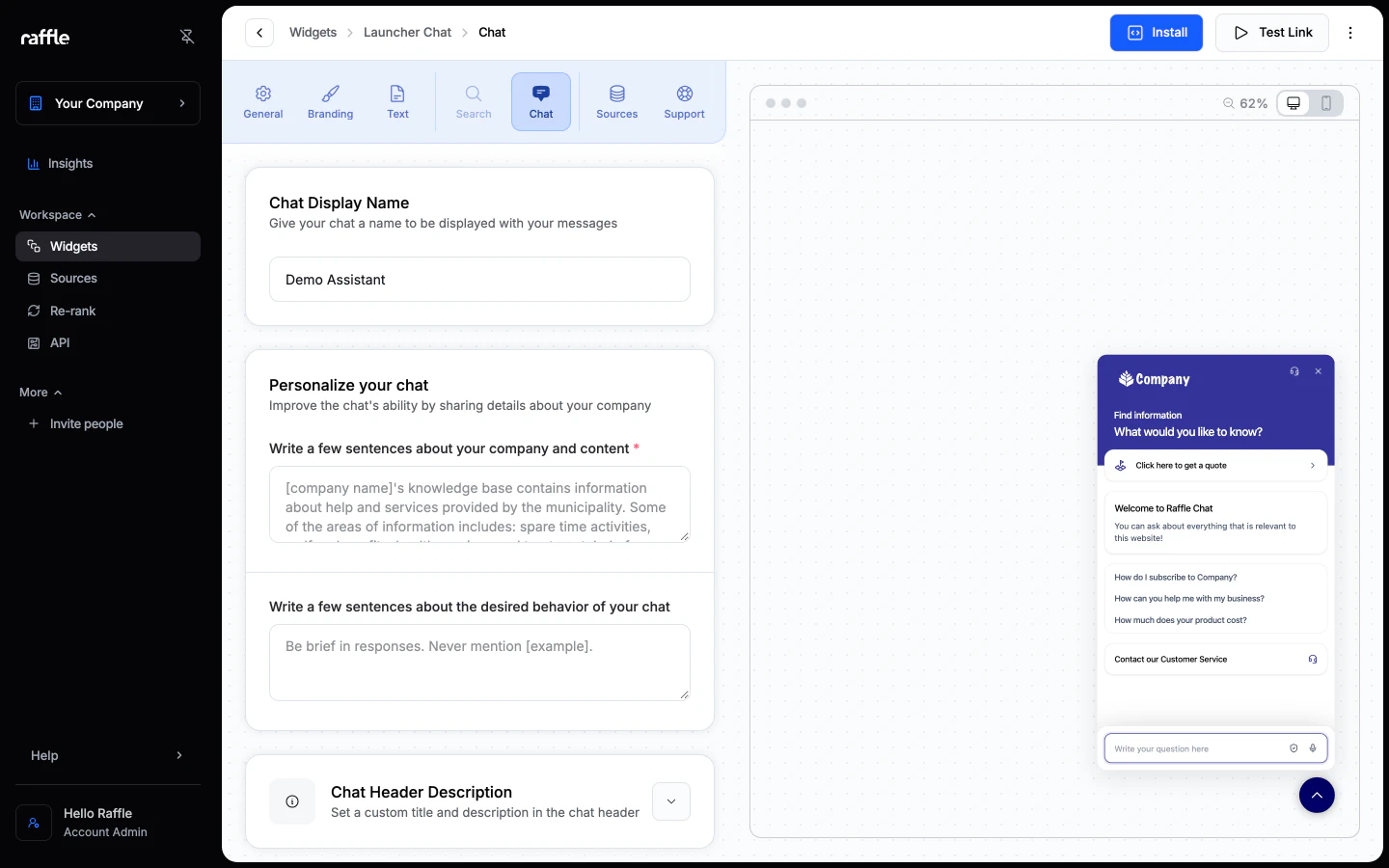This screenshot has width=1389, height=868.
Task: Click the shield icon in question box
Action: point(1294,748)
